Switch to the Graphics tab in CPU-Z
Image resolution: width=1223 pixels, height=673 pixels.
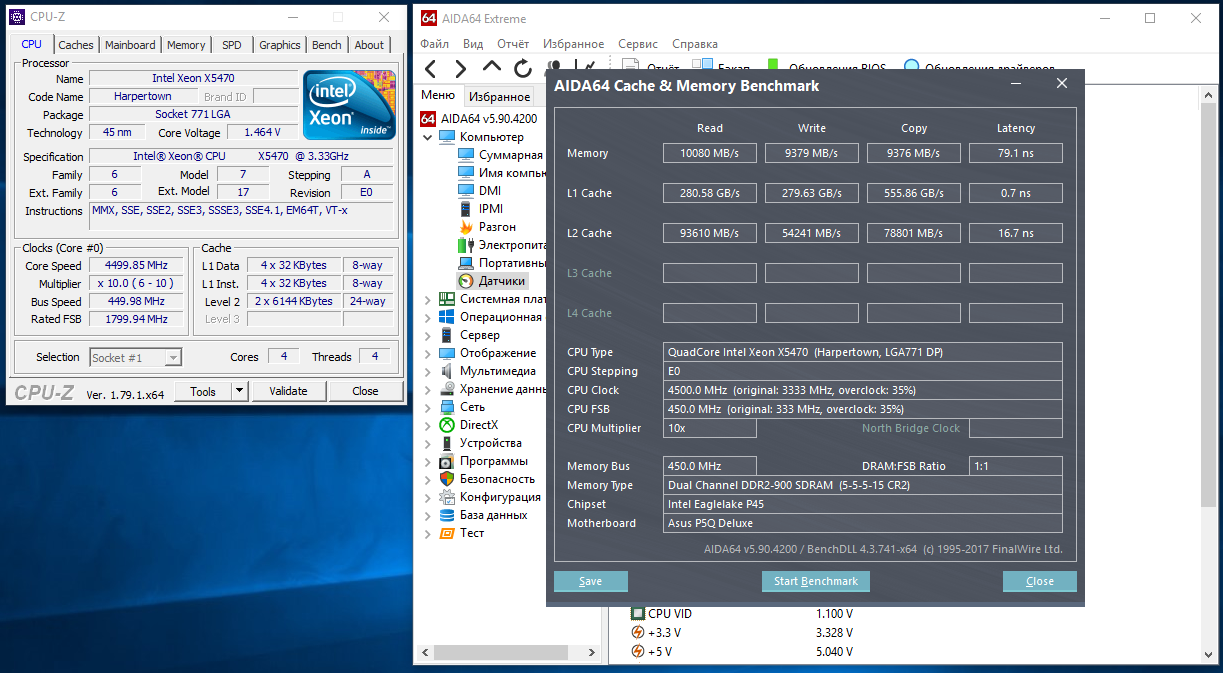pos(280,45)
